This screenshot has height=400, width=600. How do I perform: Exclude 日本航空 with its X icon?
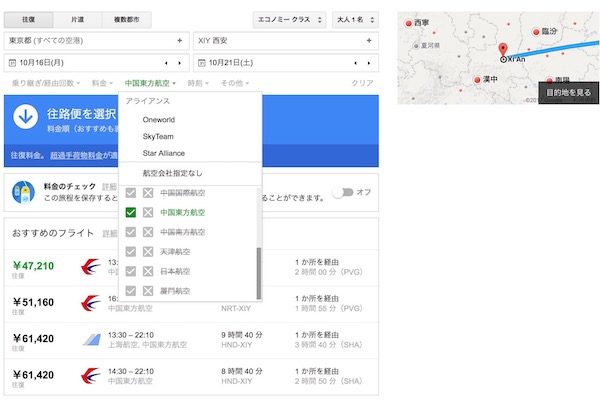(148, 271)
